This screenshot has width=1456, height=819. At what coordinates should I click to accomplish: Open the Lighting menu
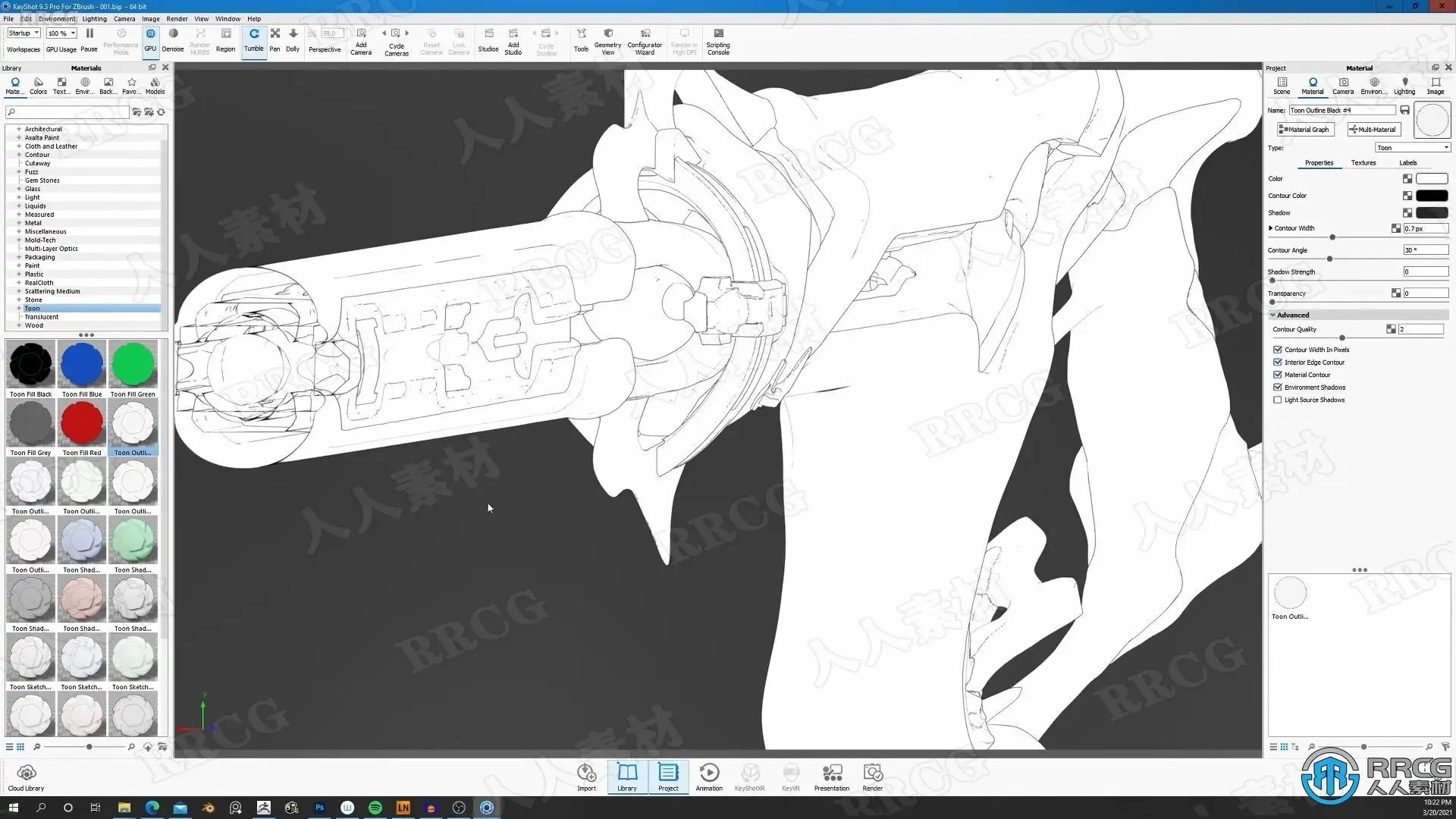(x=94, y=19)
